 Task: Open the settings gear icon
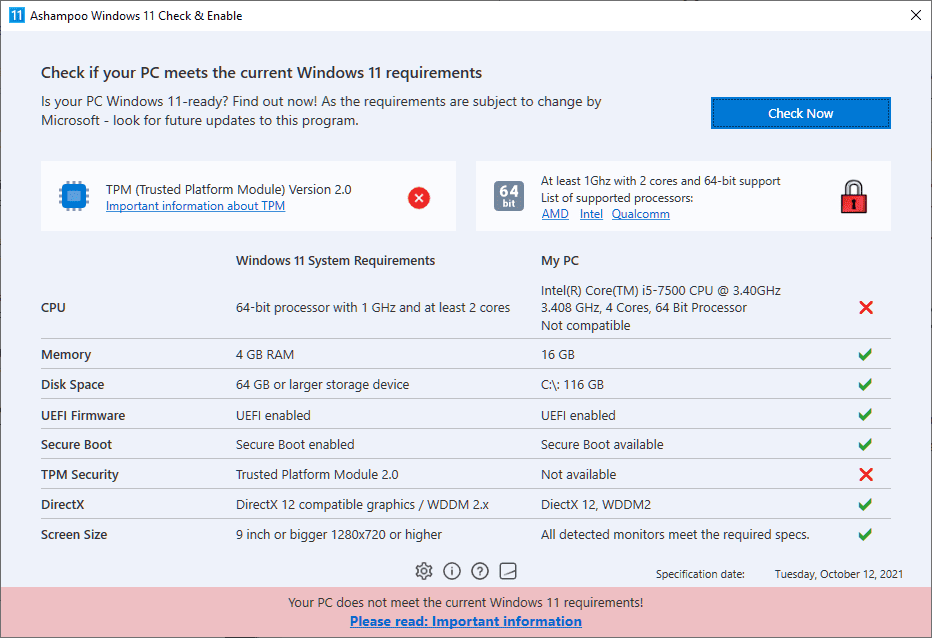point(424,570)
